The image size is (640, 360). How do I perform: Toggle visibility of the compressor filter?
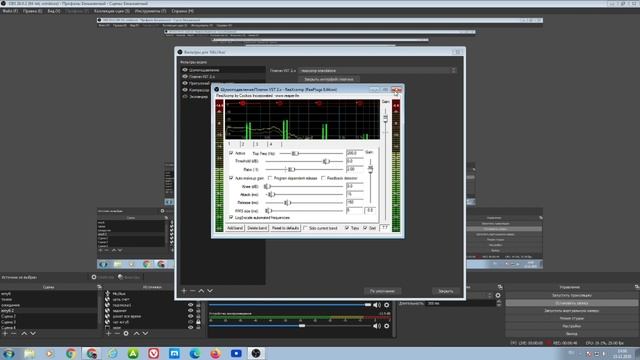[185, 90]
